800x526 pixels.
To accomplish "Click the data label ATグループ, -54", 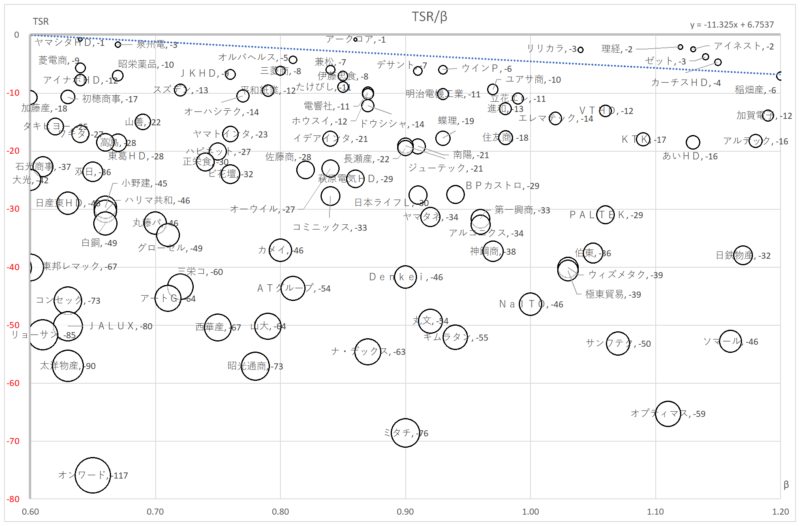I will tap(293, 288).
